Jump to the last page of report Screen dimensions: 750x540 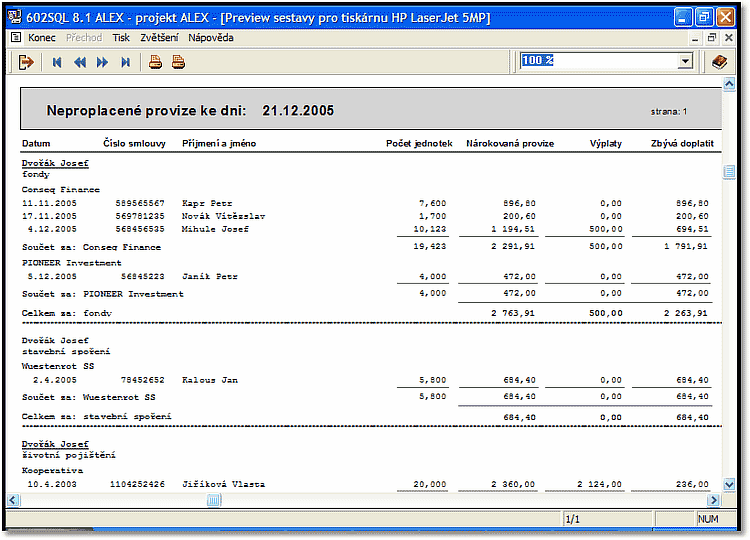(125, 62)
